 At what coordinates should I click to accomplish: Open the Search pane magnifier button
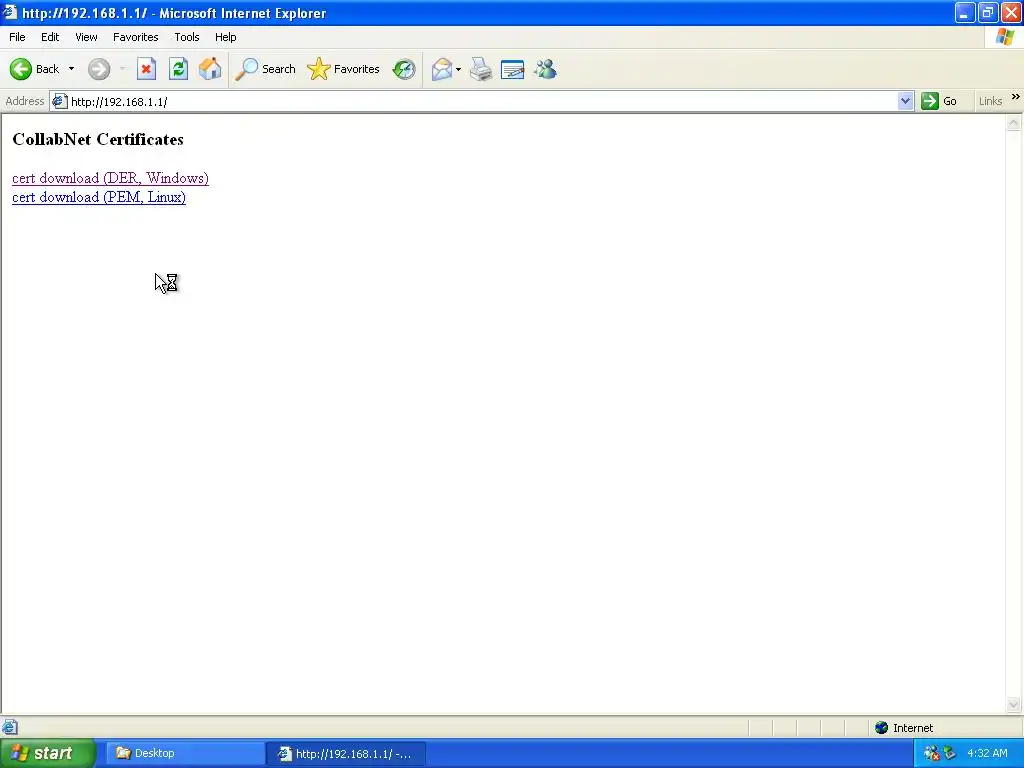[x=265, y=69]
